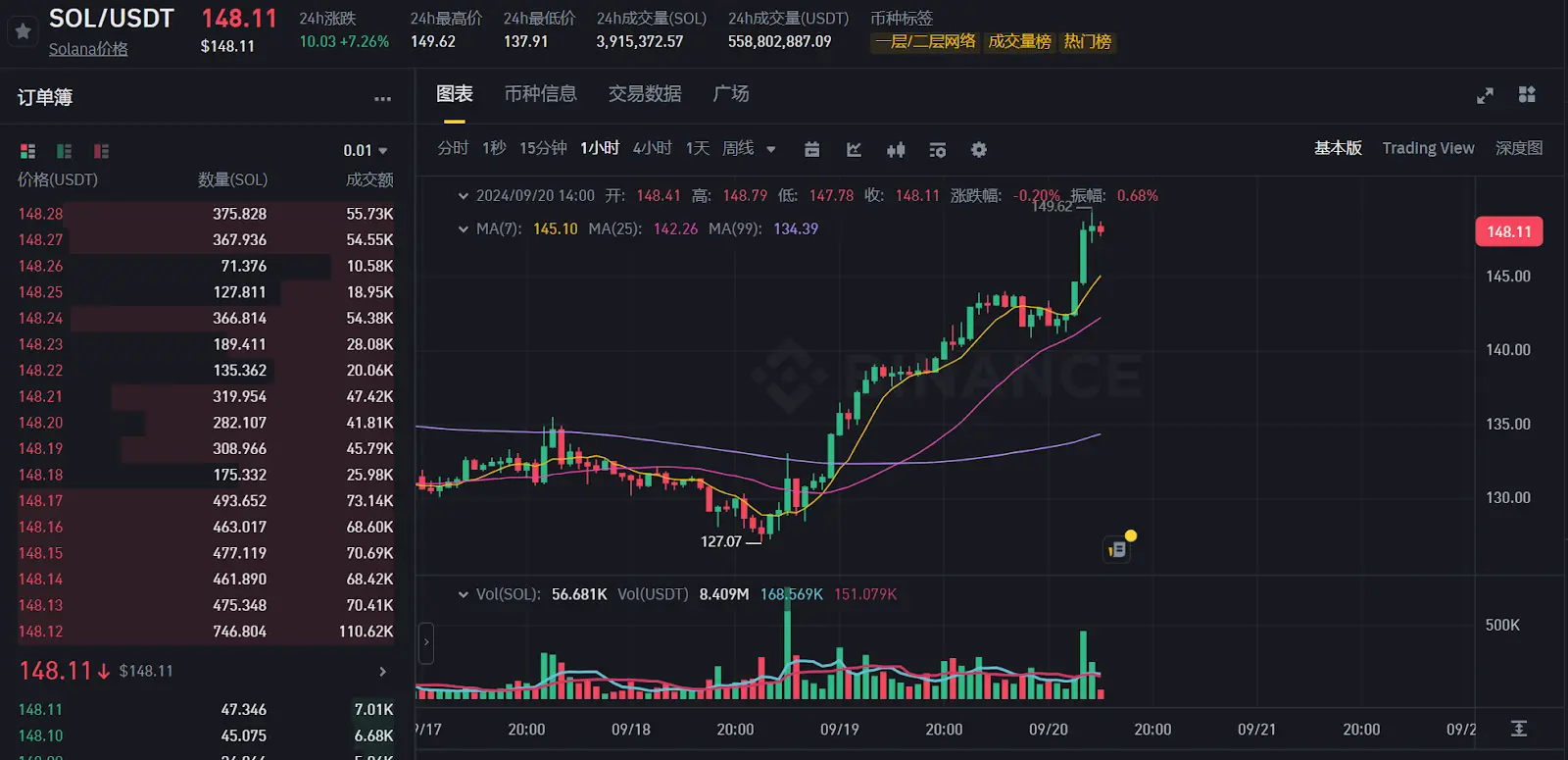The height and width of the screenshot is (760, 1568).
Task: Collapse the MA(7) indicator legend chevron
Action: (x=463, y=229)
